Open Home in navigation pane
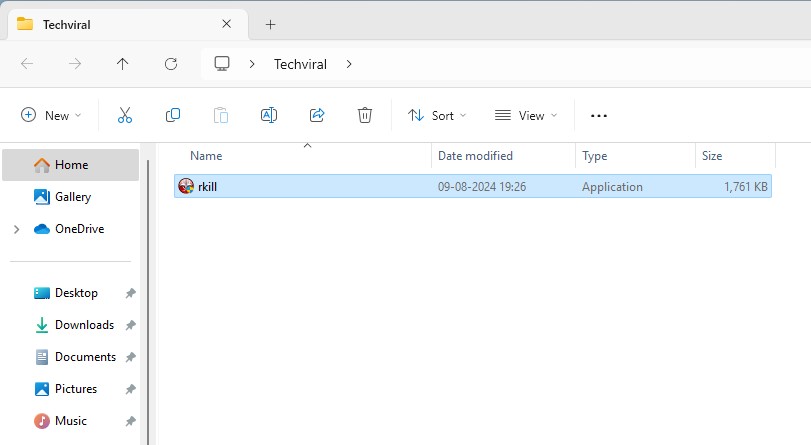 point(70,165)
